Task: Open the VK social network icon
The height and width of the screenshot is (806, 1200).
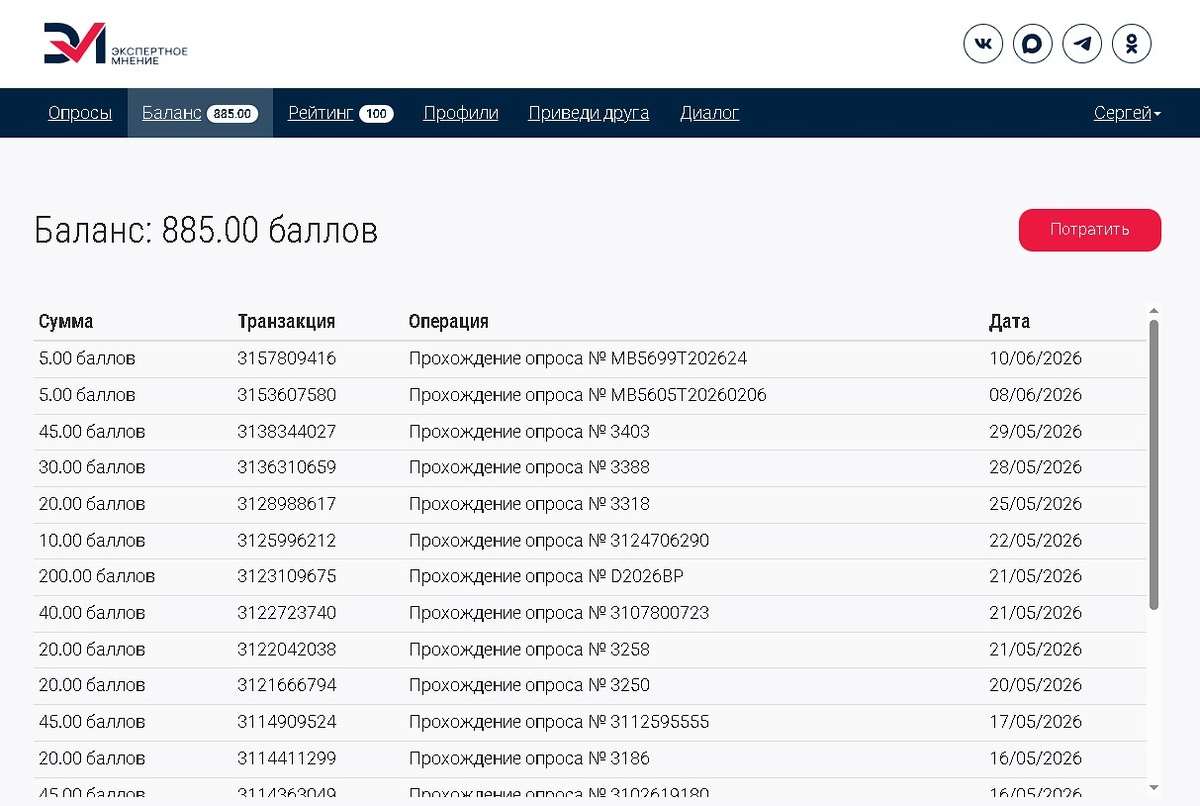Action: 983,44
